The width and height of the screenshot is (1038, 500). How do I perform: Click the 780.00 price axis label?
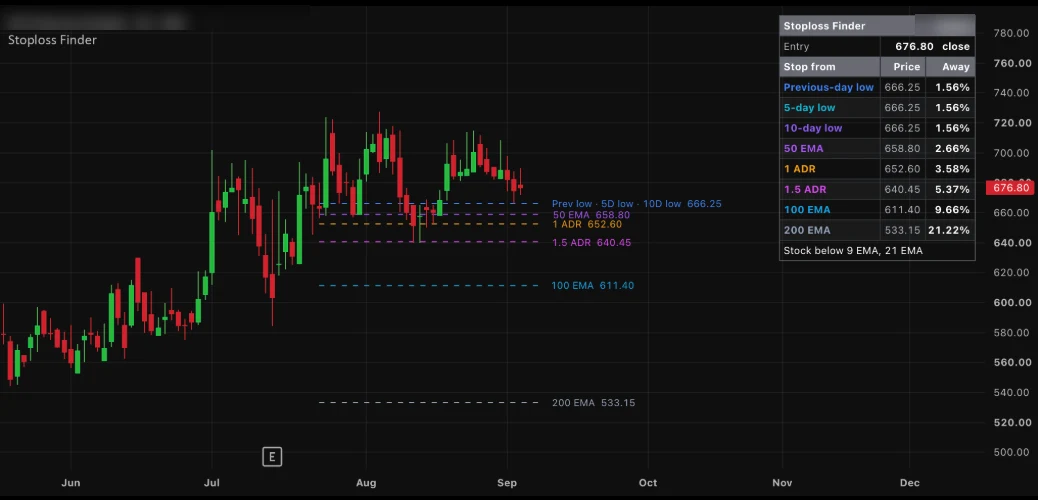point(1013,33)
